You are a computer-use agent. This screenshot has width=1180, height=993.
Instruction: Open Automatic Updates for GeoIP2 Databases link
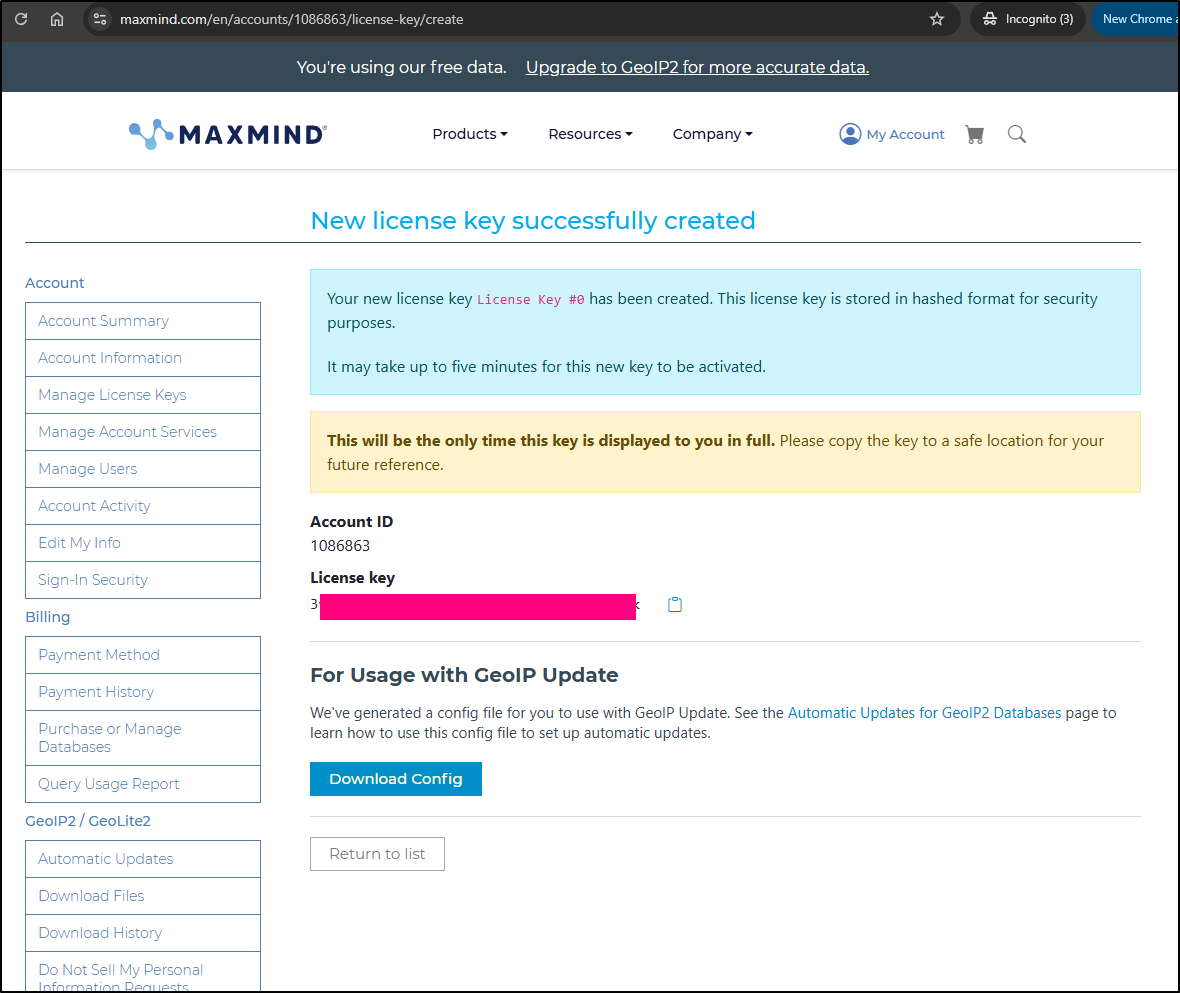(924, 712)
